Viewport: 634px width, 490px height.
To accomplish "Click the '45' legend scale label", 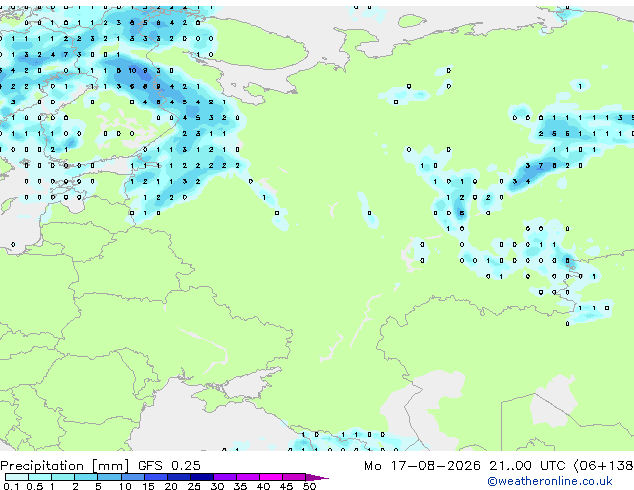I will pyautogui.click(x=286, y=486).
